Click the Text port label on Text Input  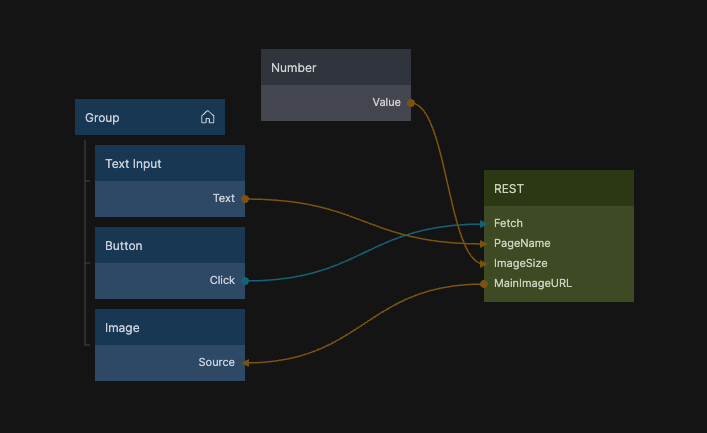click(223, 199)
